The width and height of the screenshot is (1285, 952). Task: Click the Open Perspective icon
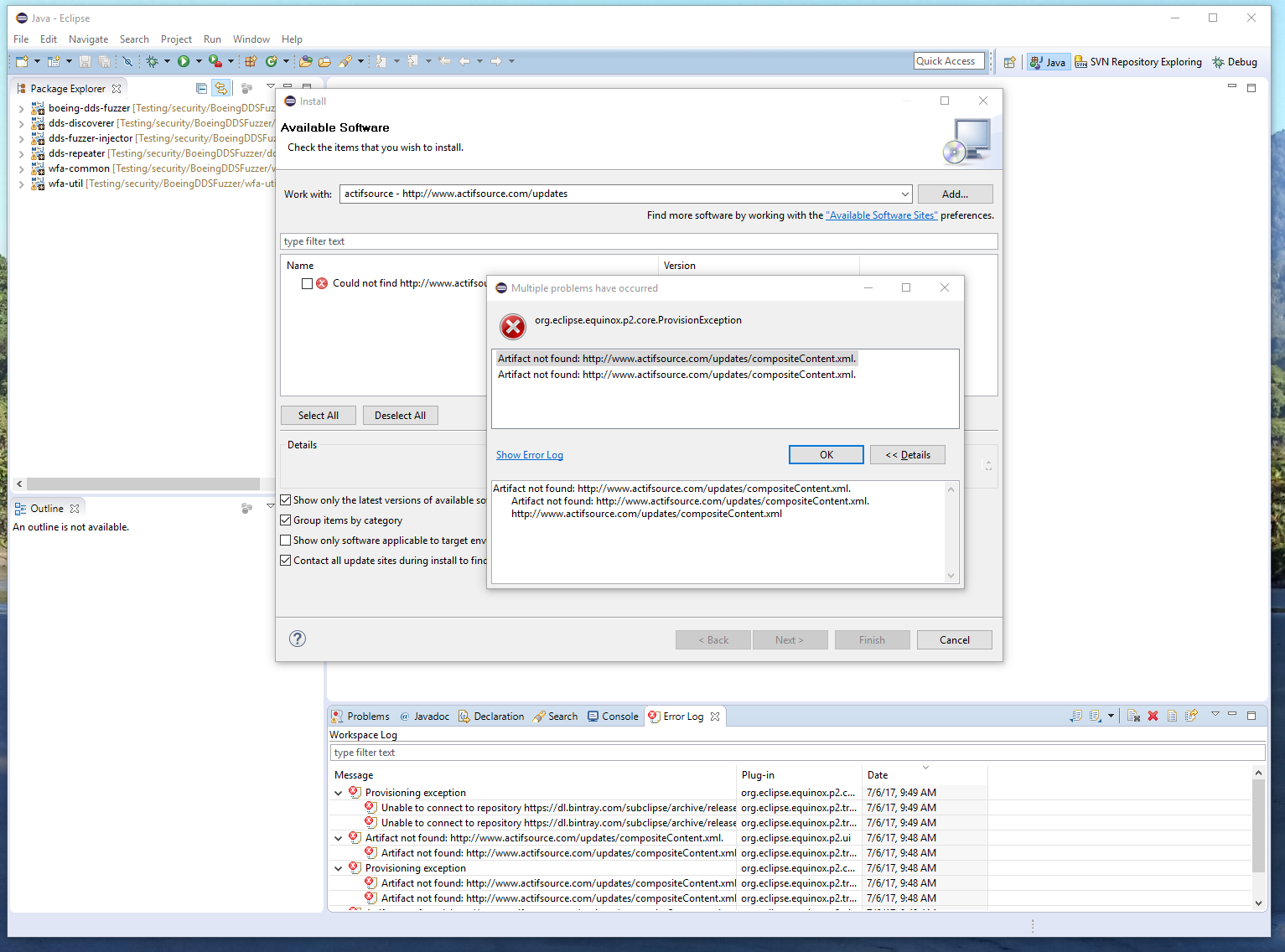click(x=1010, y=62)
